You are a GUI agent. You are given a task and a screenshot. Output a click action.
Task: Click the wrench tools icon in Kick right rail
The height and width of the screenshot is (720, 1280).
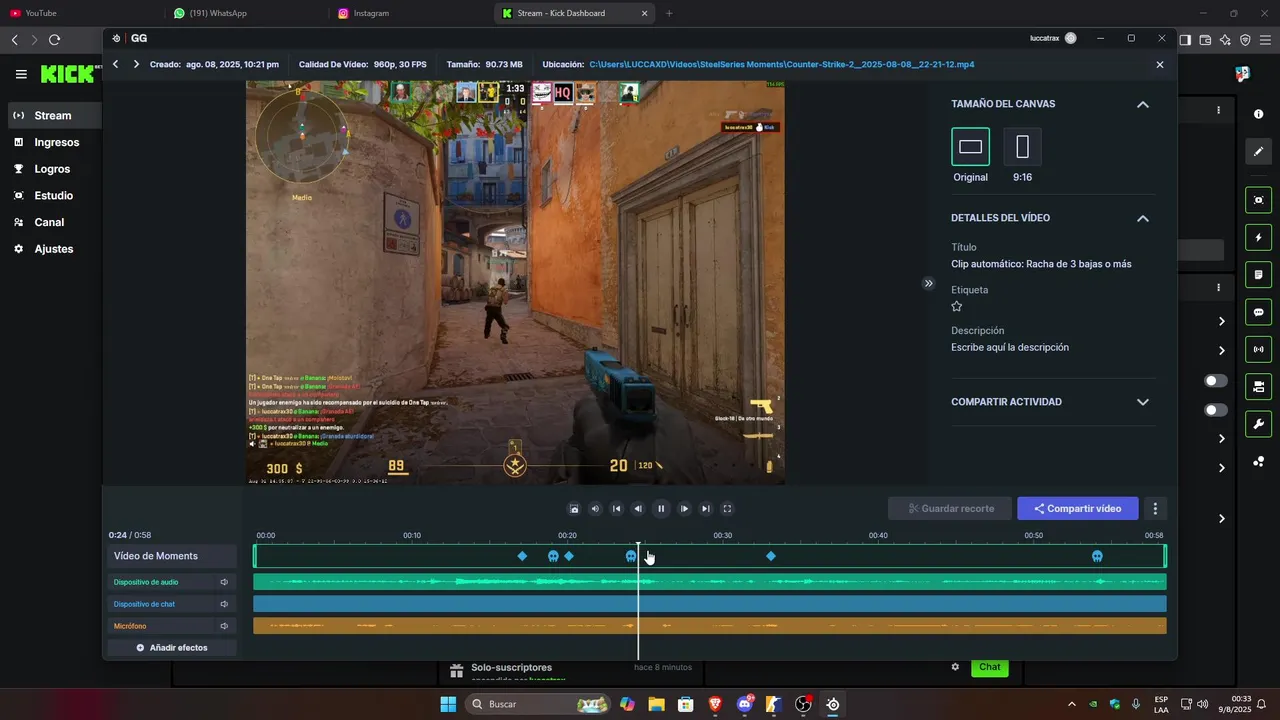(1258, 424)
